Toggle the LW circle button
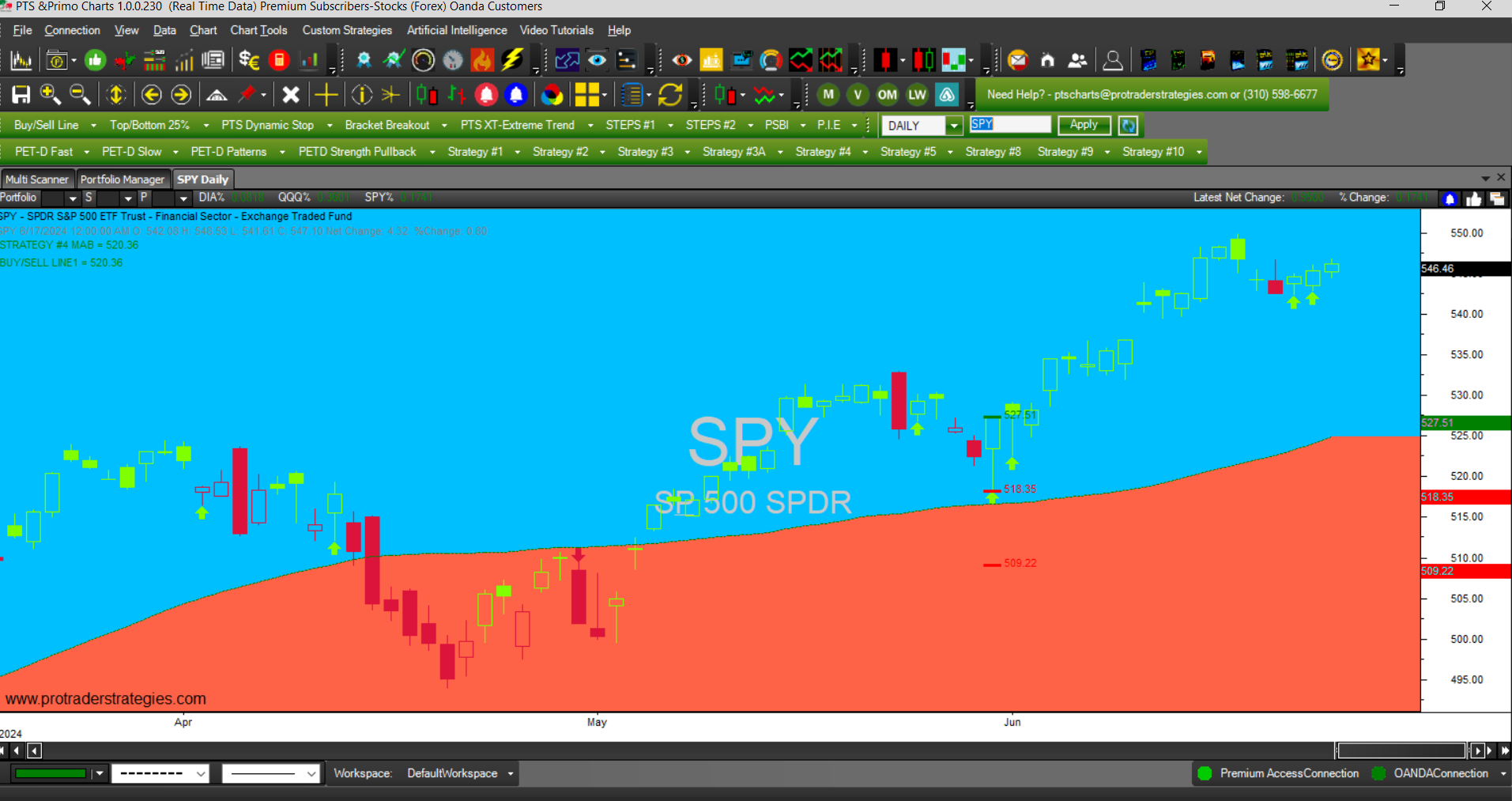 tap(917, 95)
